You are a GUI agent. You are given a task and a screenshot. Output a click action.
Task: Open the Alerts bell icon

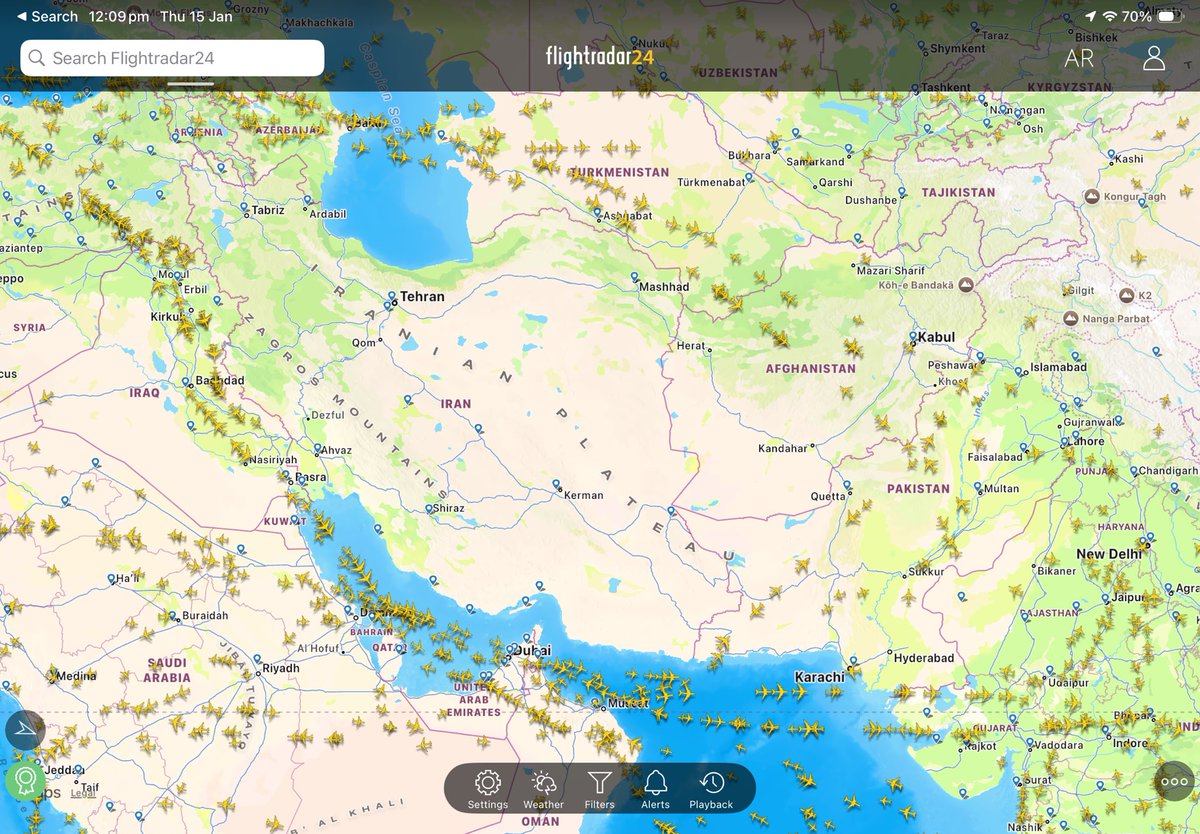[x=655, y=783]
